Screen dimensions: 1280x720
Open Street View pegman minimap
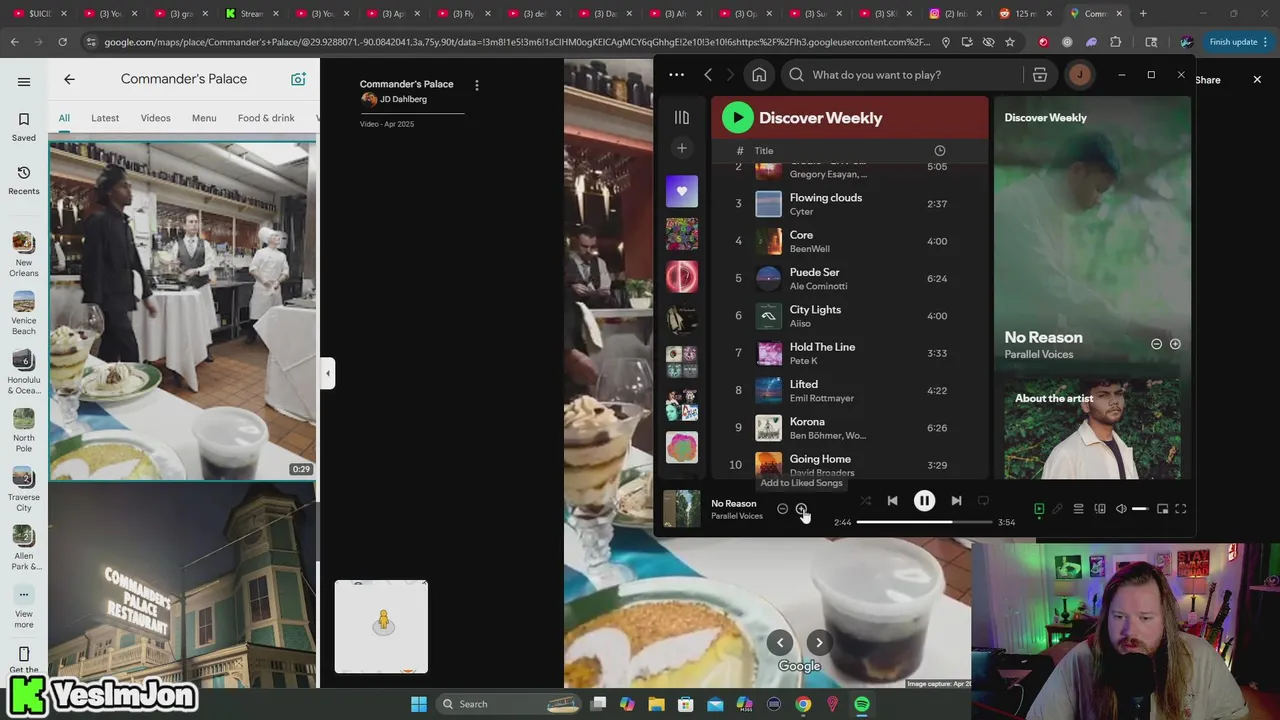381,627
